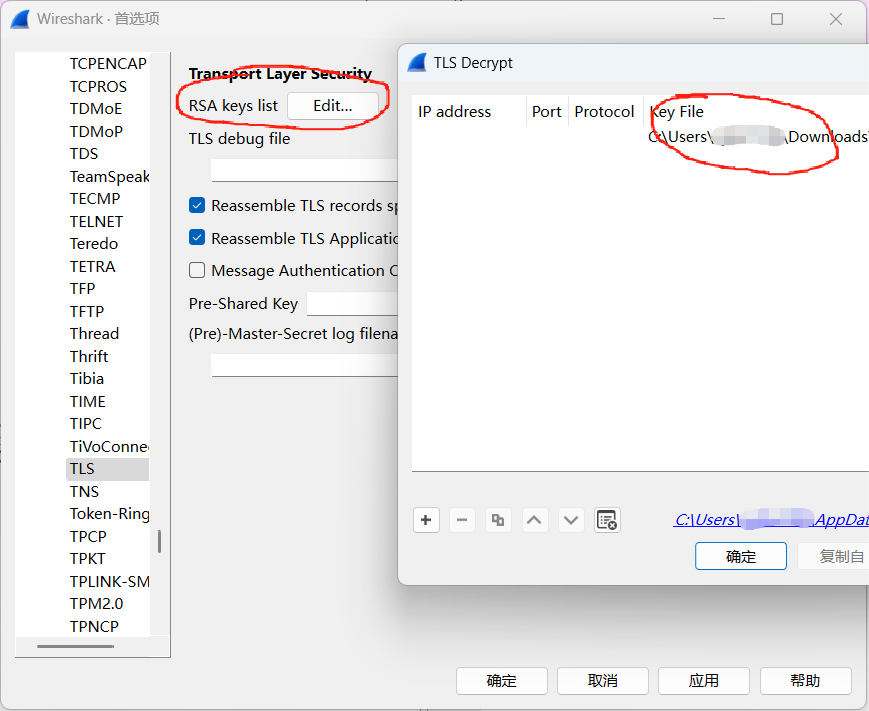Select TETRA in protocol list
Screen dimensions: 869x711
pyautogui.click(x=93, y=266)
